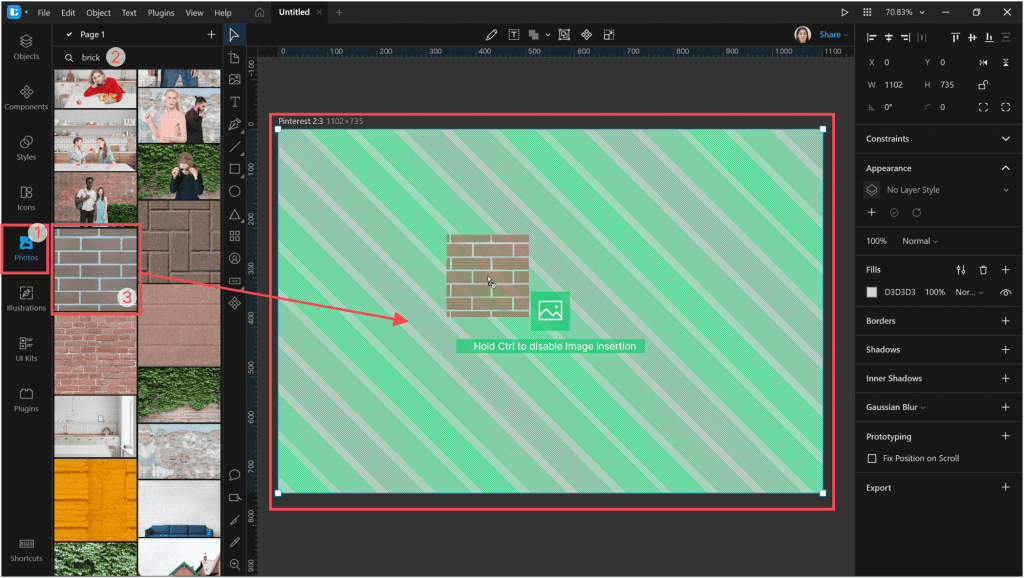Viewport: 1024px width, 578px height.
Task: Click the user avatar picture
Action: 802,35
